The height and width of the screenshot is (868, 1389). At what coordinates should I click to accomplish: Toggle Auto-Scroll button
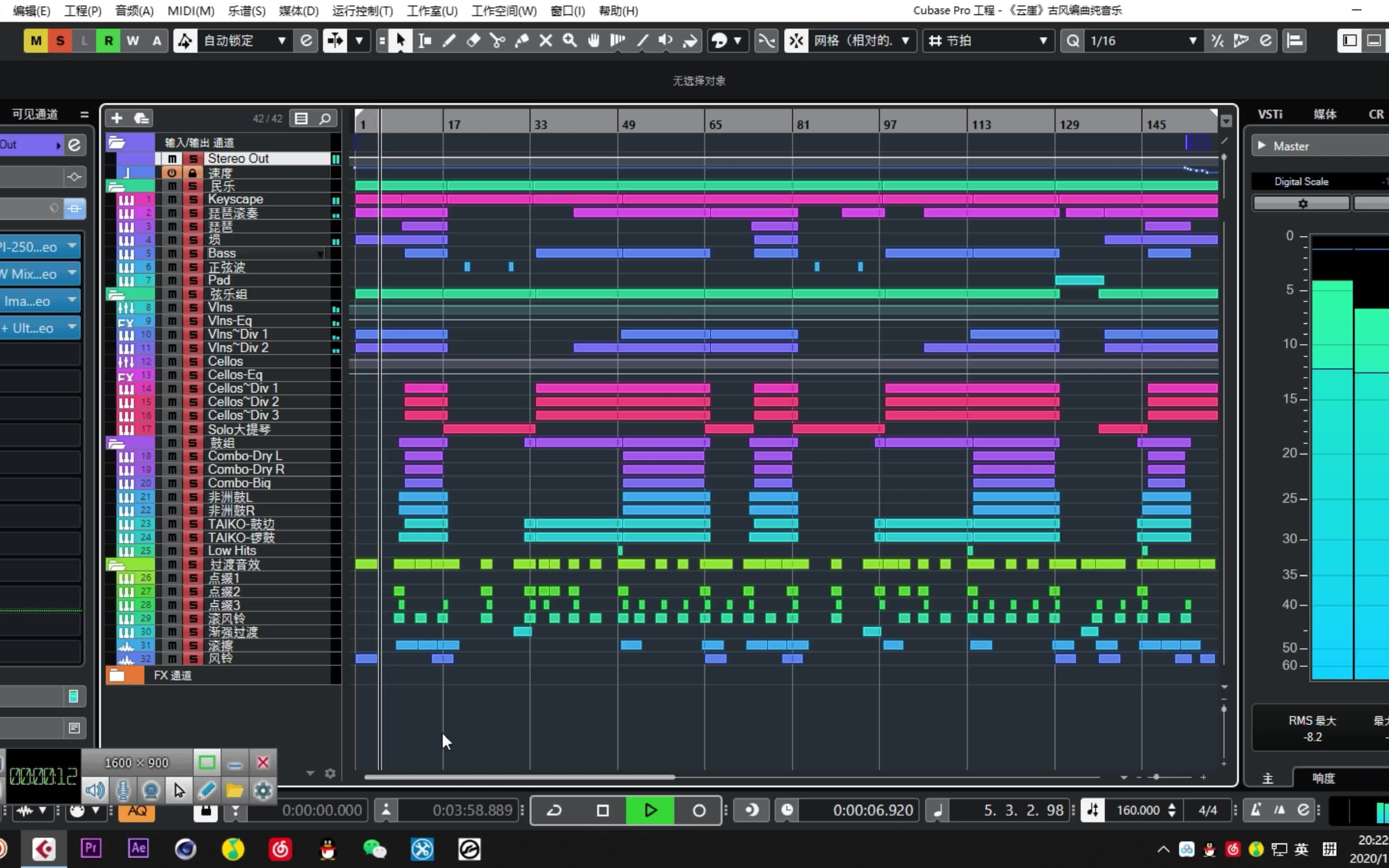335,41
